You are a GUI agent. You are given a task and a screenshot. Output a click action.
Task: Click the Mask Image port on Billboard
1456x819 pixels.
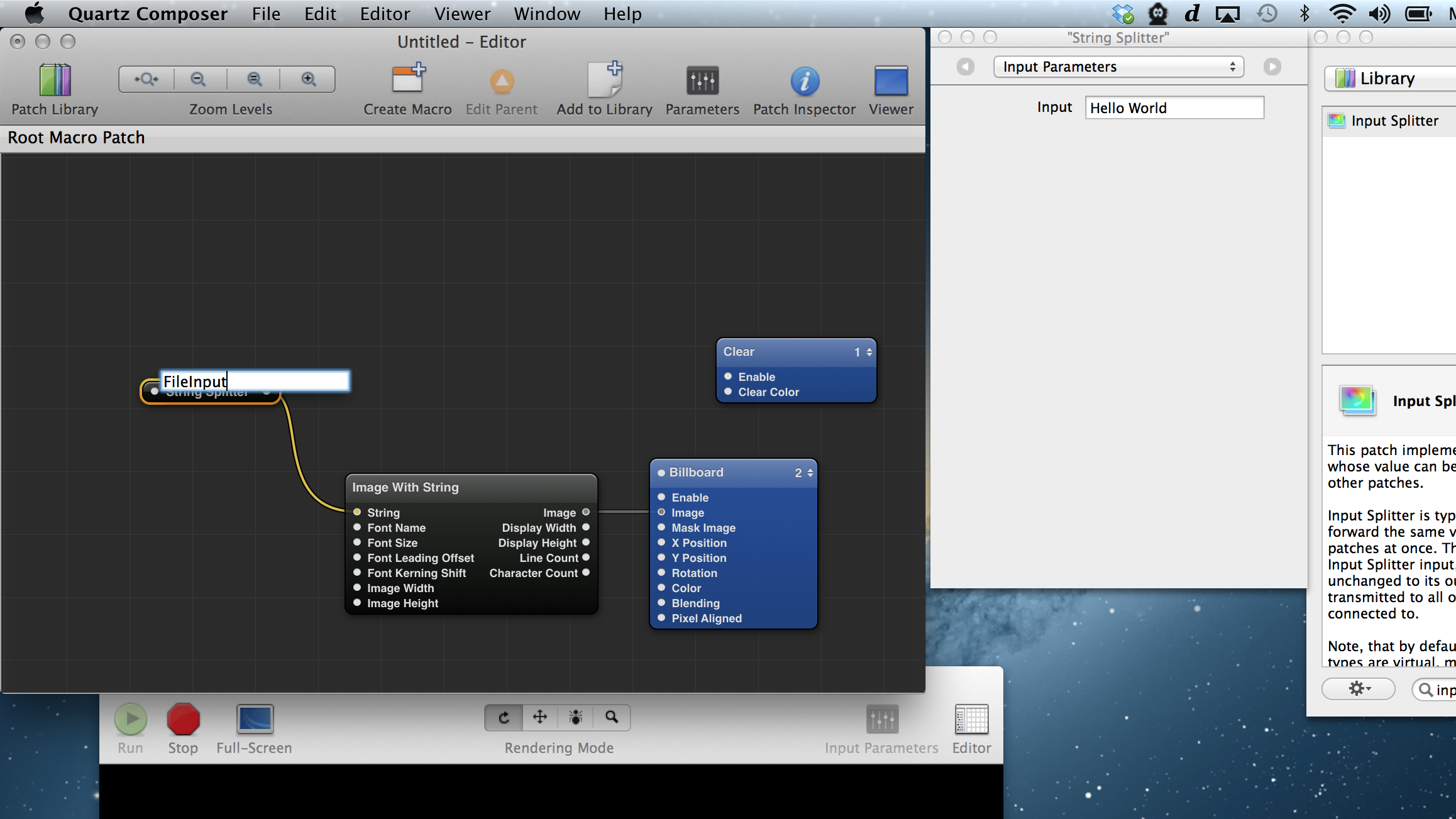(661, 527)
